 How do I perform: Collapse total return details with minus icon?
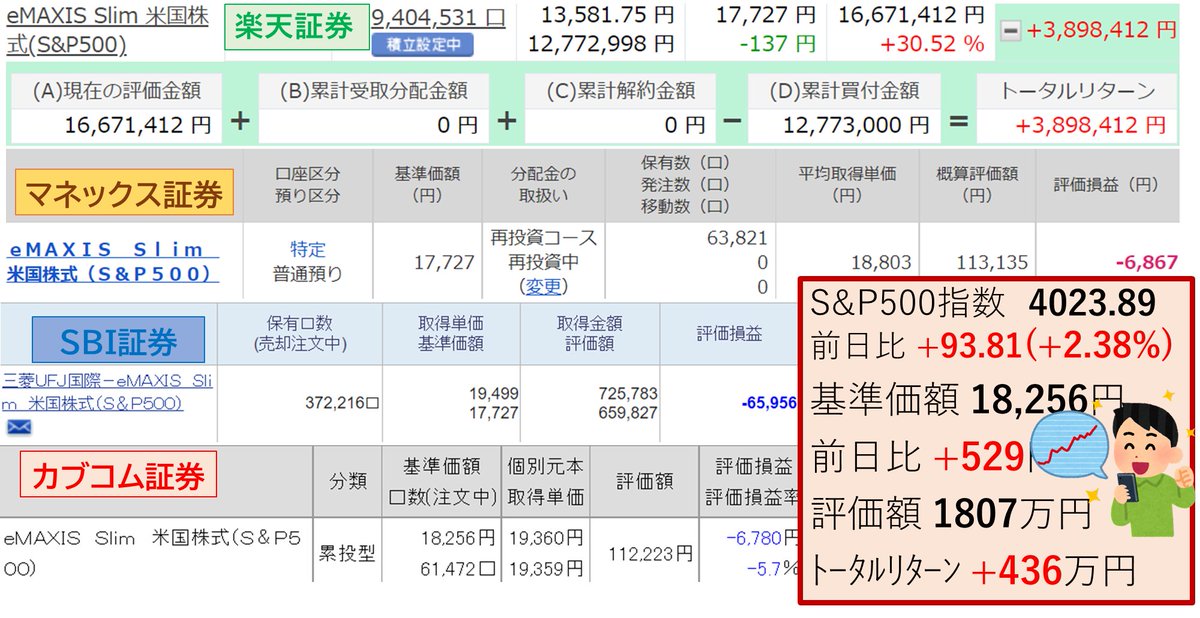point(1011,31)
